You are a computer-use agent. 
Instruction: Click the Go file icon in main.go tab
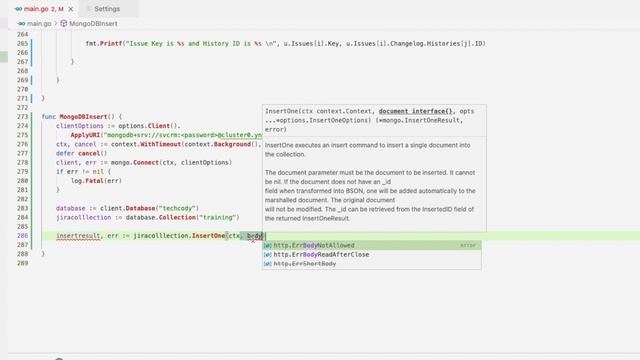pos(18,9)
